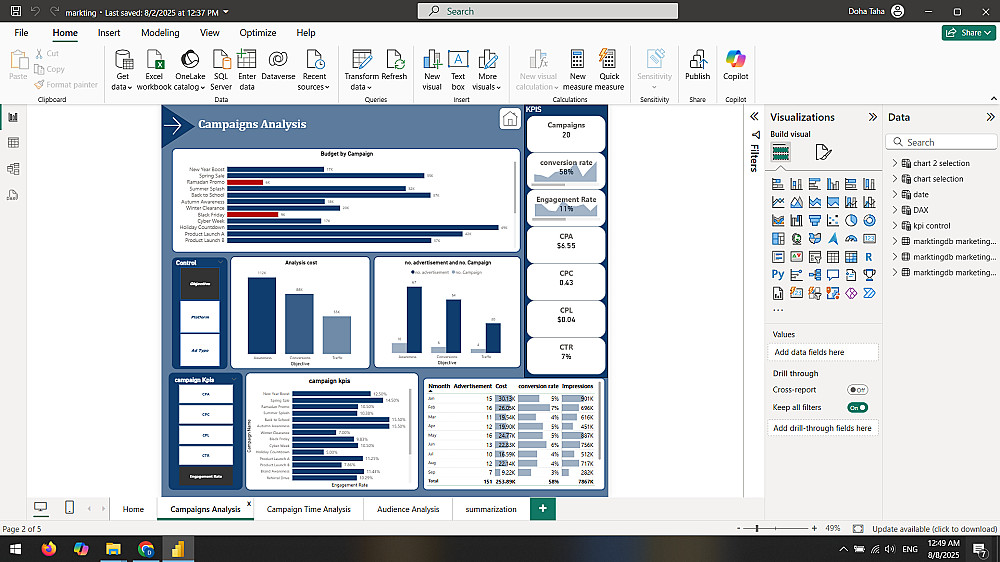This screenshot has height=562, width=1000.
Task: Select the Stacked bar chart visual
Action: pyautogui.click(x=777, y=184)
